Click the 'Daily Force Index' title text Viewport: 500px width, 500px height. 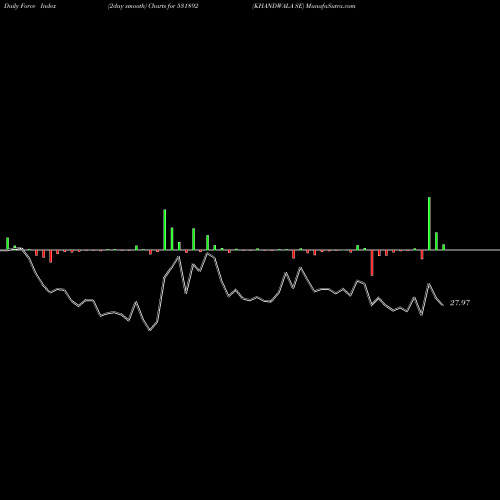pyautogui.click(x=30, y=6)
